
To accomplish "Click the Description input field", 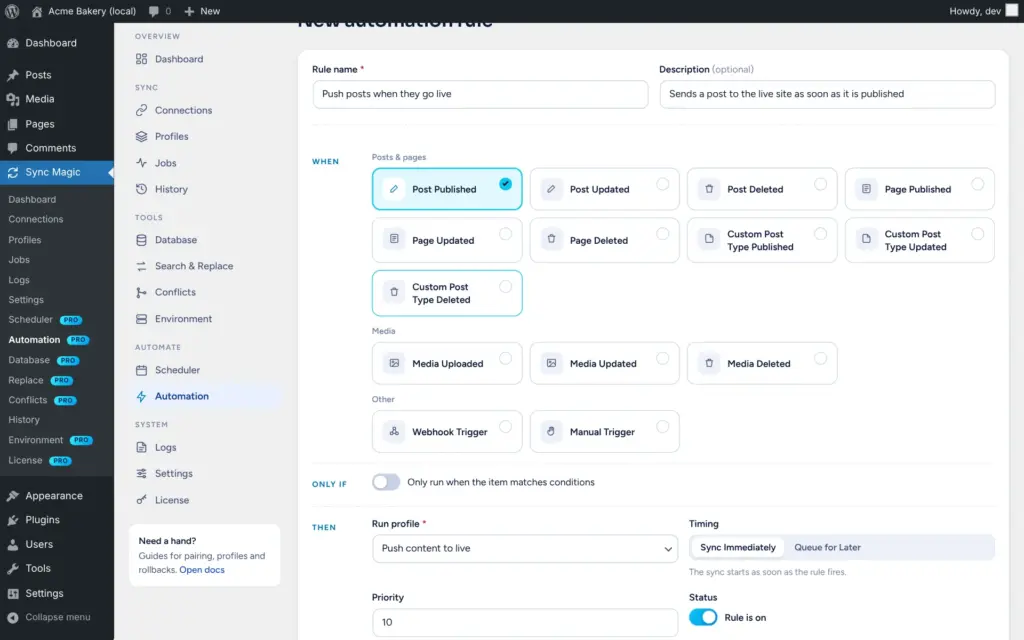I will click(x=827, y=94).
